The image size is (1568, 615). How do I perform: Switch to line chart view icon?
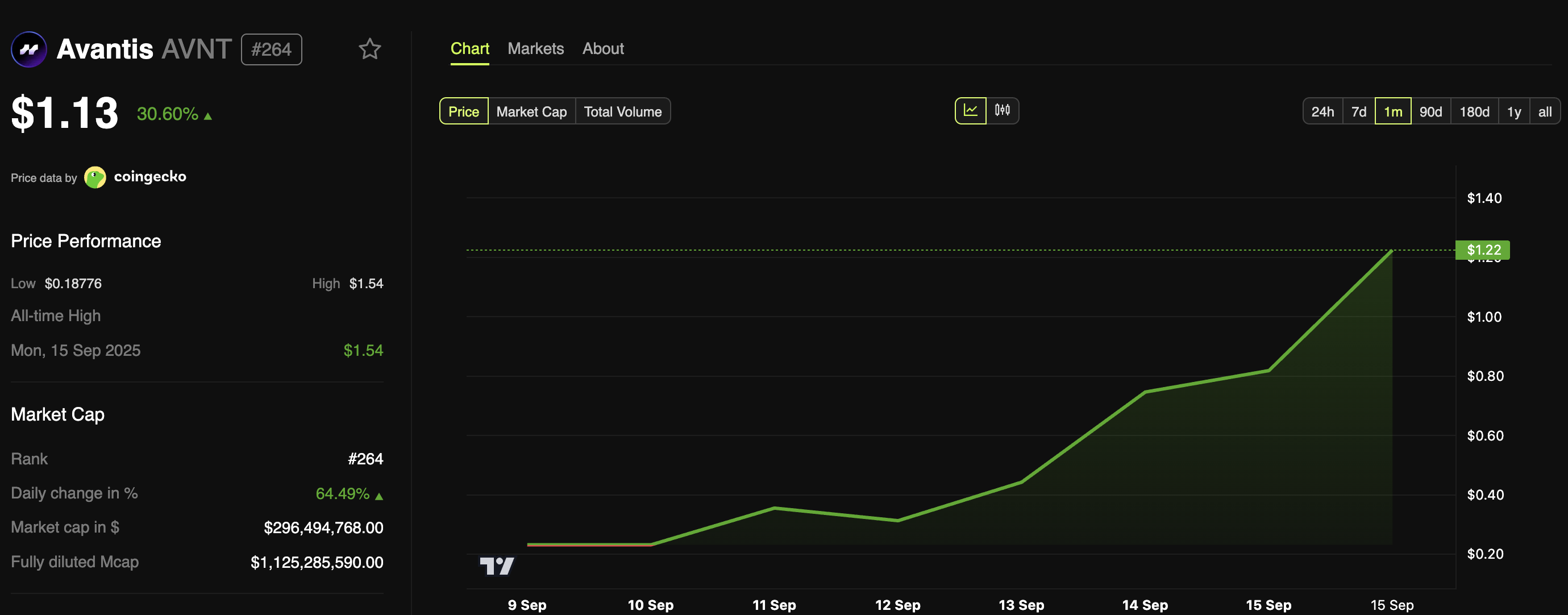point(970,111)
